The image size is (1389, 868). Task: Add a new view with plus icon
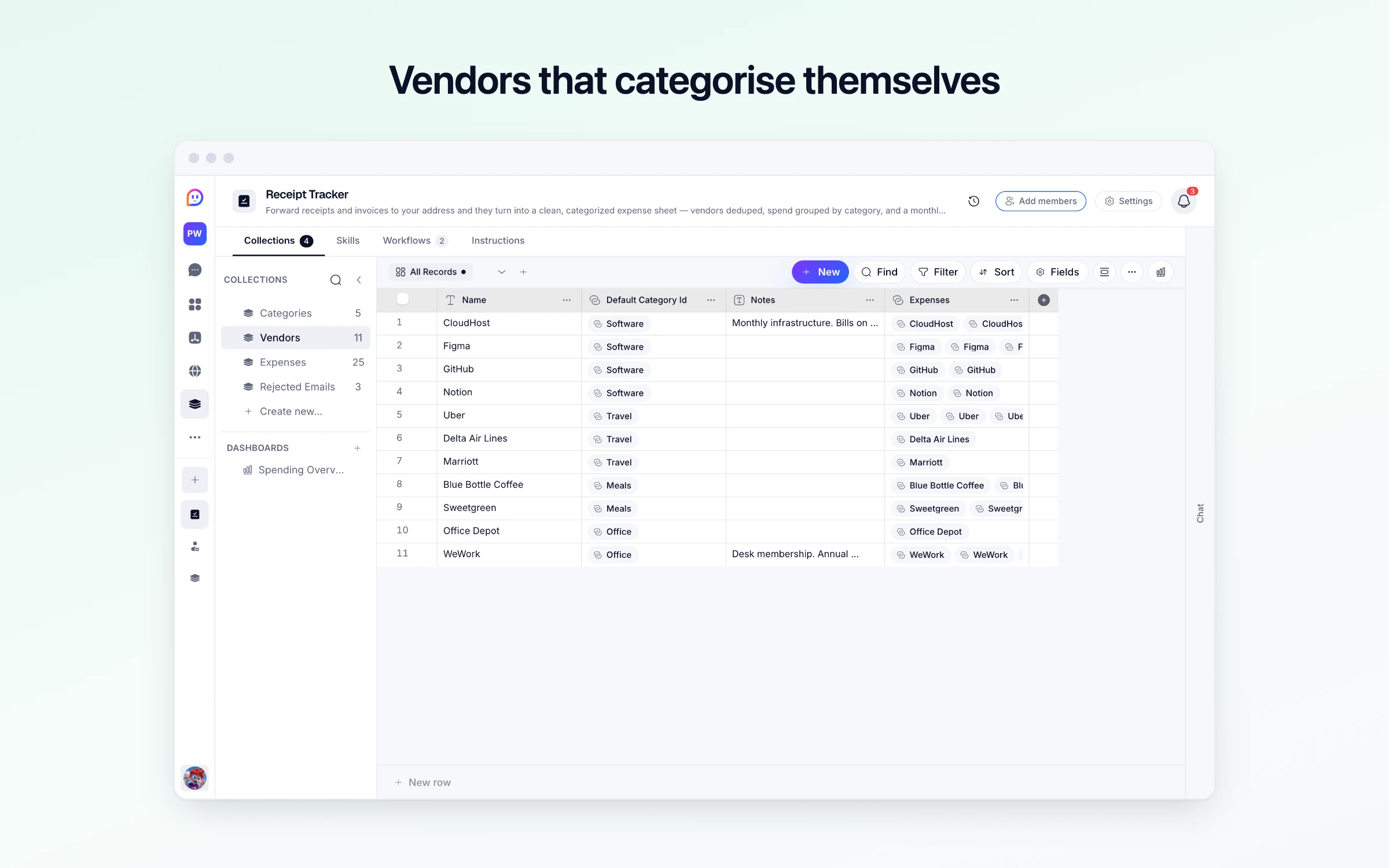[x=523, y=272]
